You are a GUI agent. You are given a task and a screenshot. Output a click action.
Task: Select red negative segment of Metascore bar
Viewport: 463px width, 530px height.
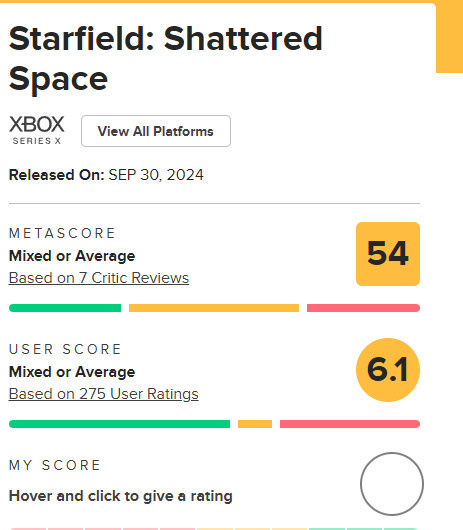[363, 308]
